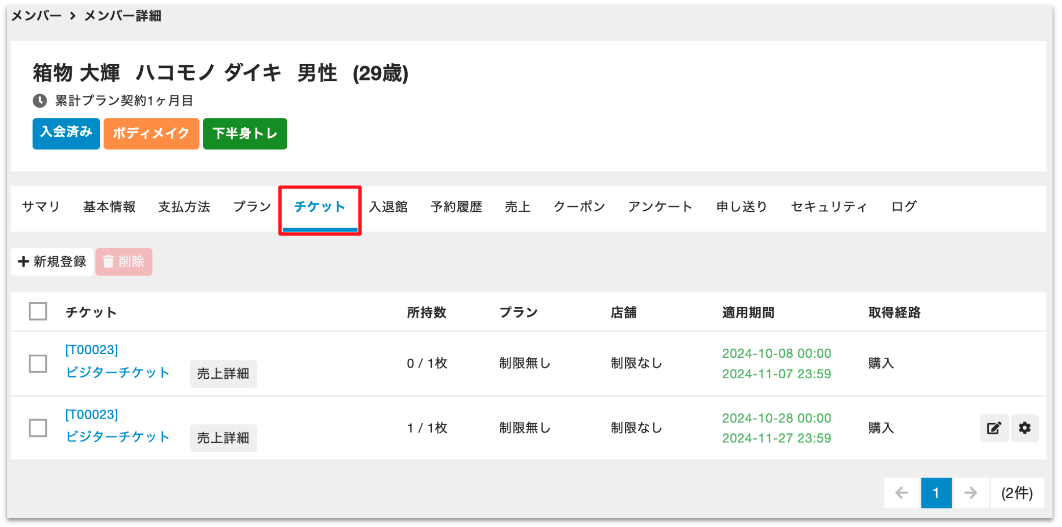Check the second ビジターチケット row checkbox
Image resolution: width=1062 pixels, height=527 pixels.
38,428
